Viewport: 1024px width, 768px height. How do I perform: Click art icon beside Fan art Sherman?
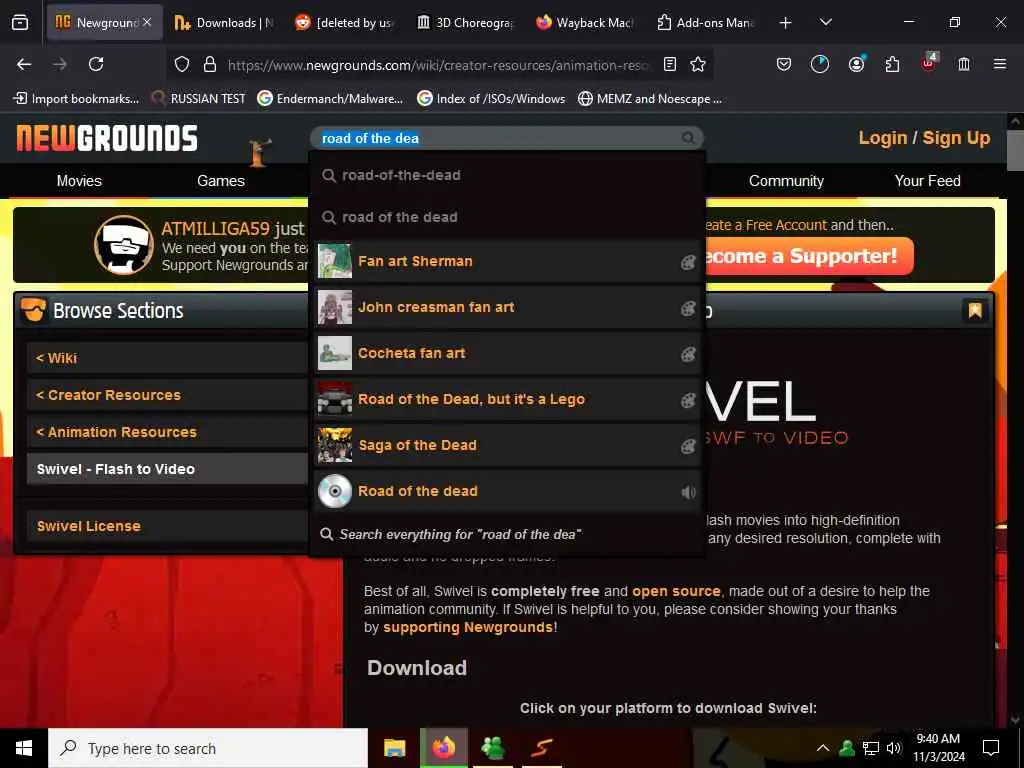(x=688, y=262)
